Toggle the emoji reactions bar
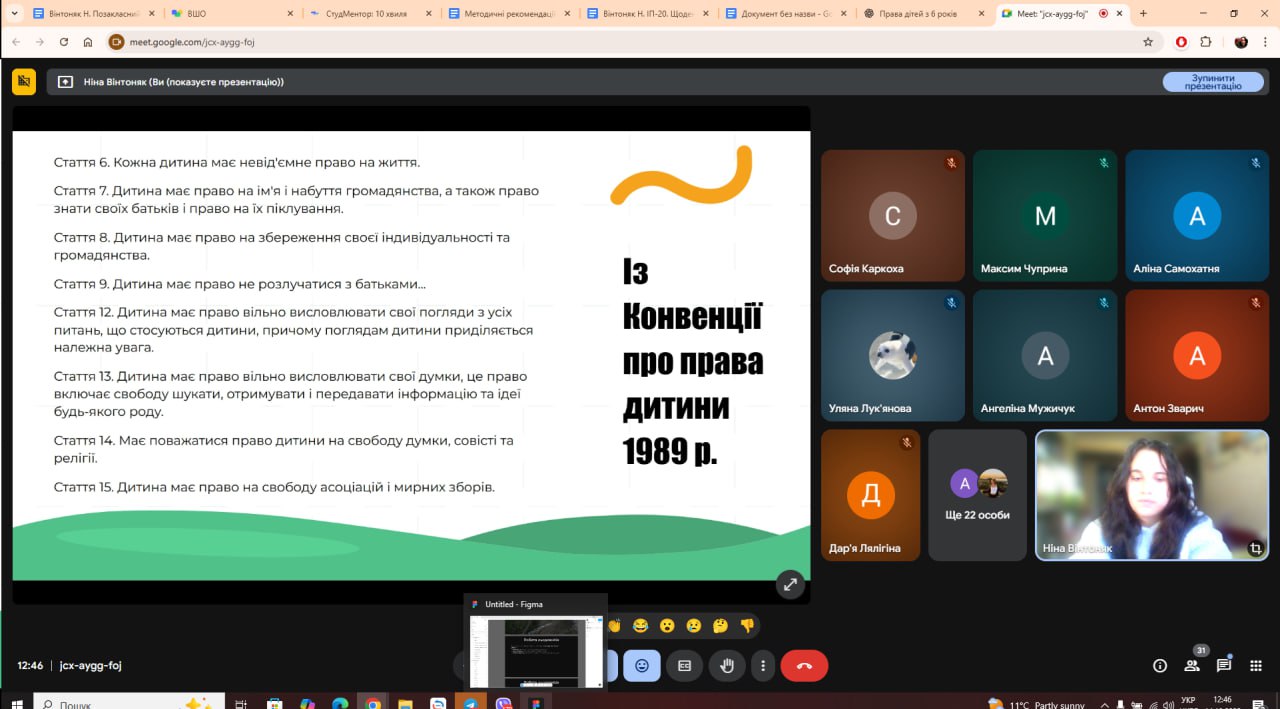Screen dimensions: 1280x709 tap(642, 665)
